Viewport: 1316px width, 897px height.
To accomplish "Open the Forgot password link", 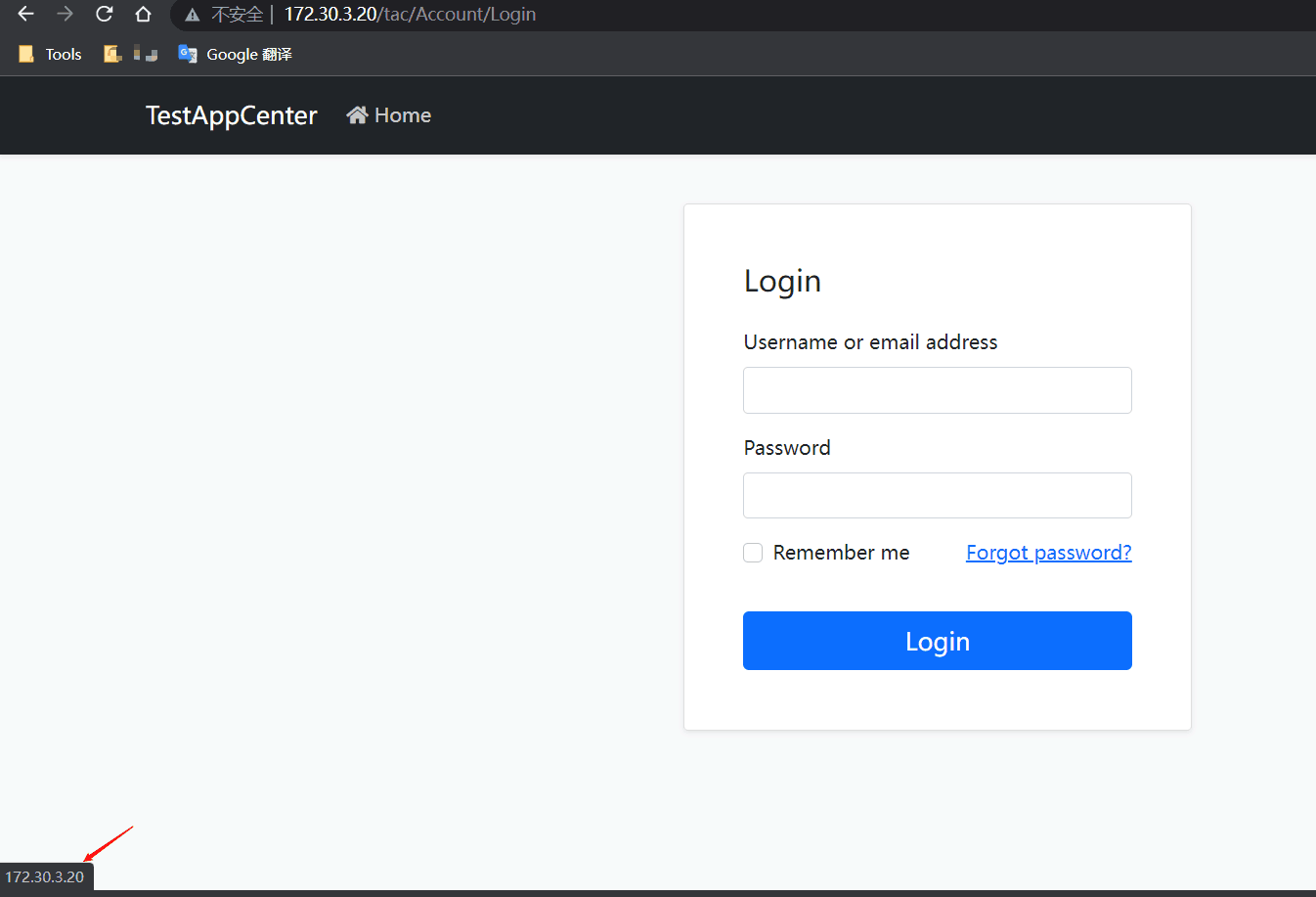I will [1048, 553].
